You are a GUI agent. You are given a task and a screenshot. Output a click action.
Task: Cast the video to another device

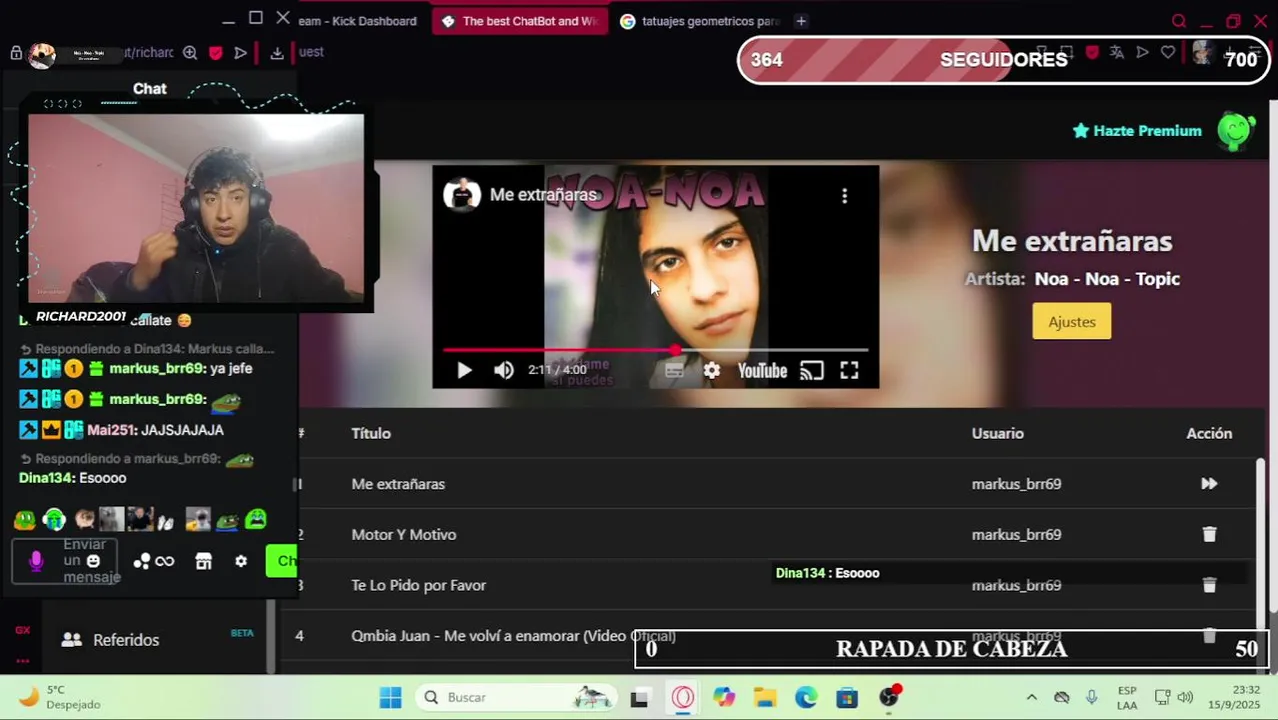click(x=811, y=371)
